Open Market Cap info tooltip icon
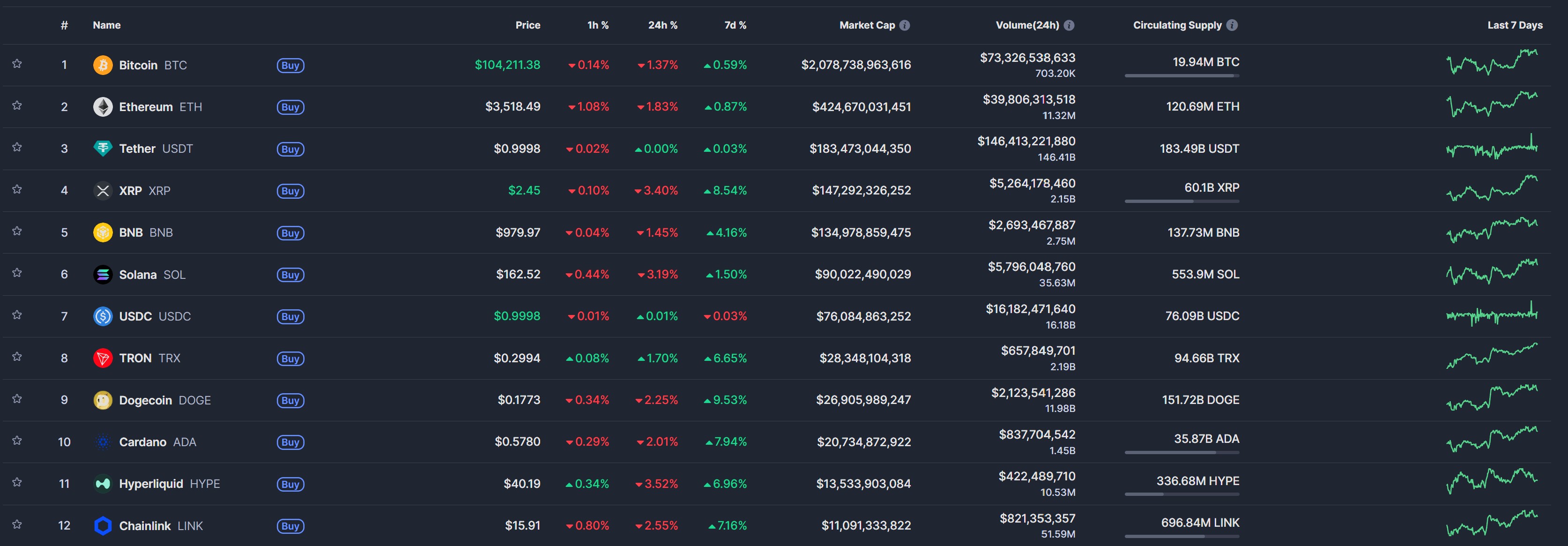Viewport: 1568px width, 546px height. tap(905, 25)
